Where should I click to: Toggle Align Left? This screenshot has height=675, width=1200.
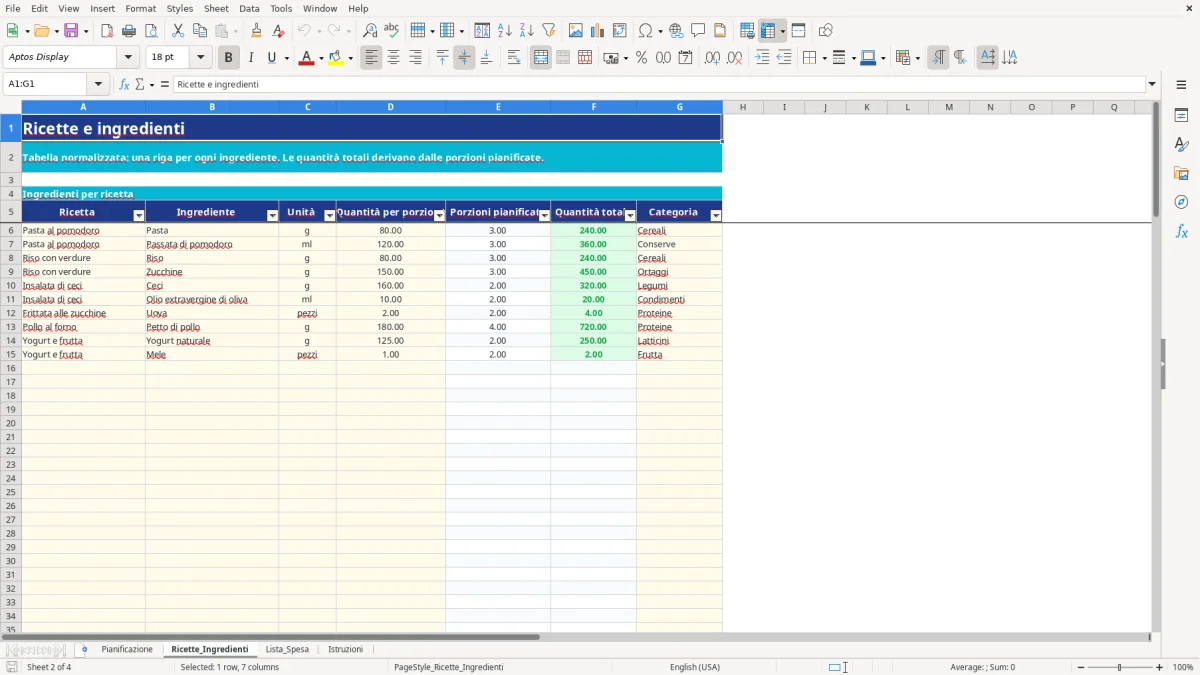372,58
